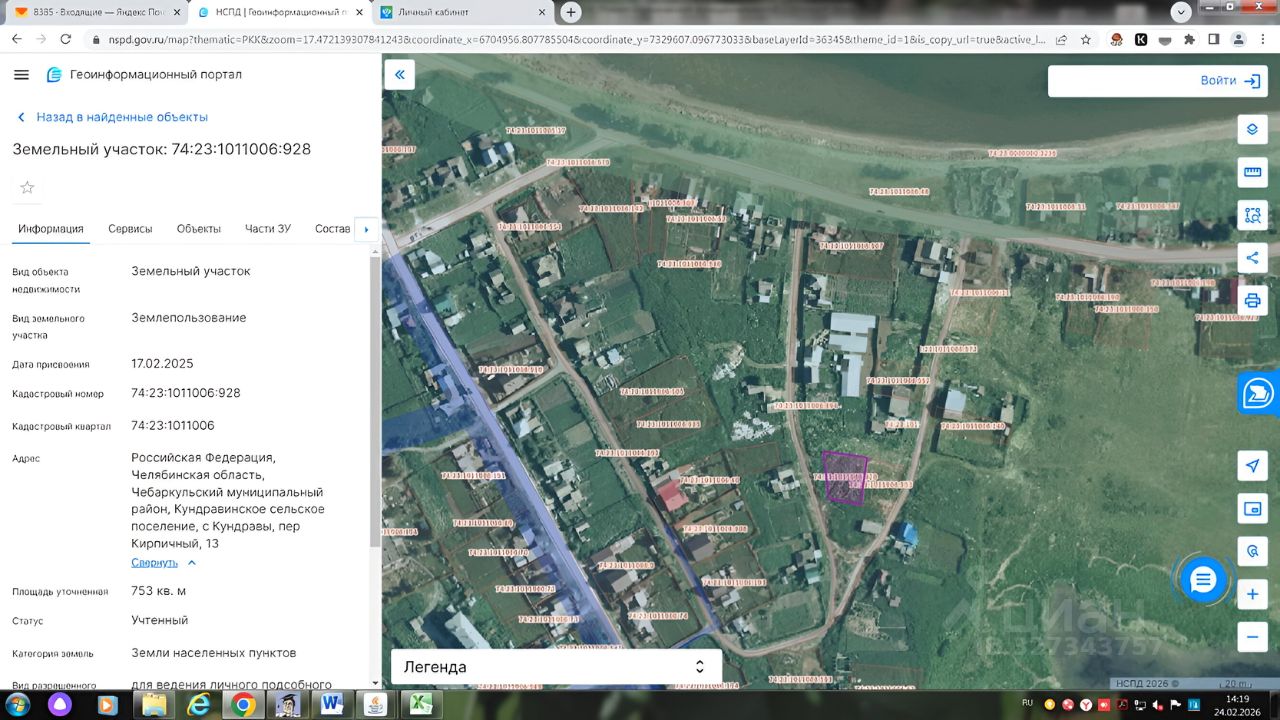The height and width of the screenshot is (720, 1280).
Task: Select the ruler measurement tool
Action: [x=1252, y=172]
